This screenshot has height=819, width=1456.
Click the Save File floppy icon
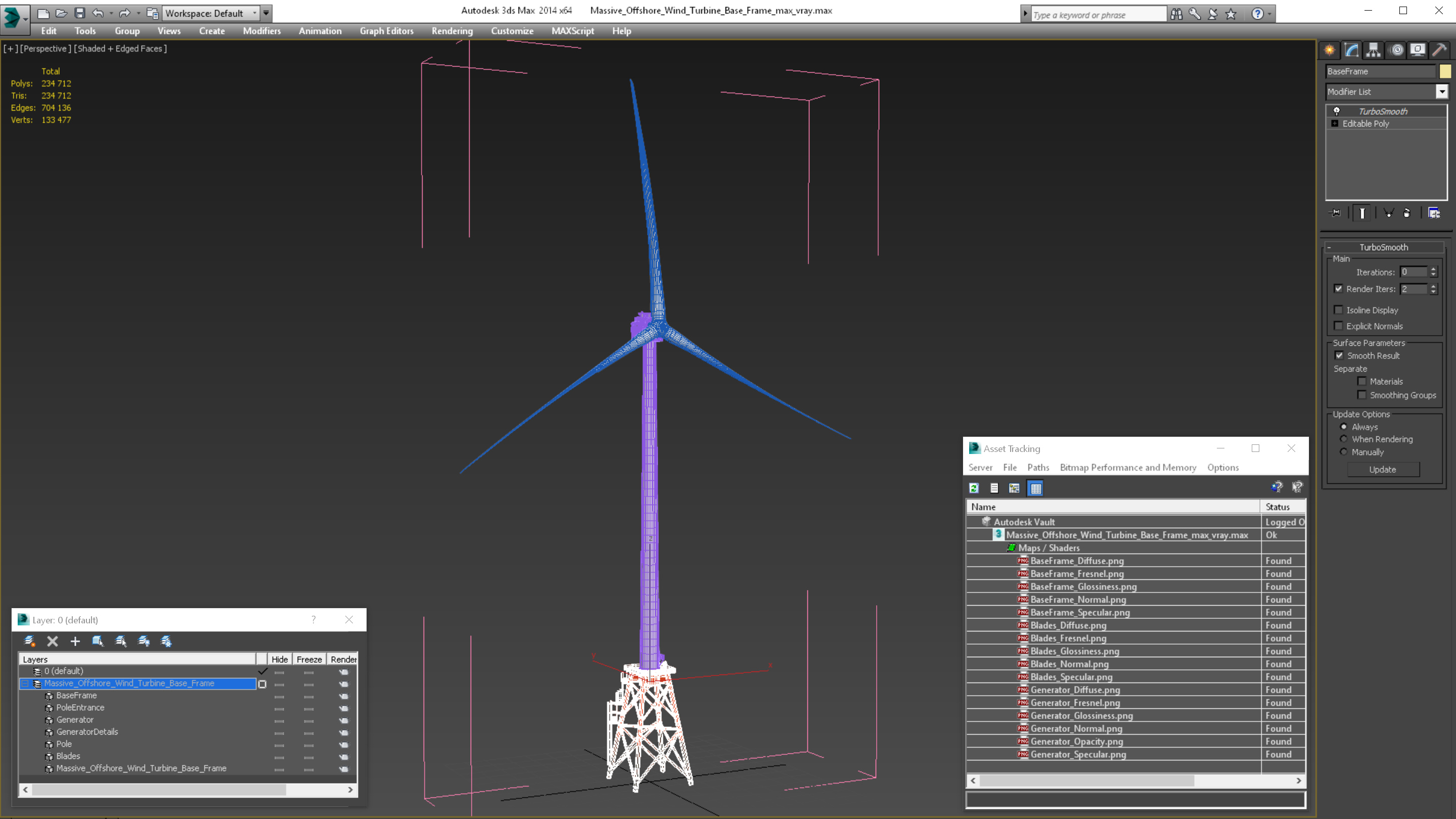pyautogui.click(x=80, y=13)
